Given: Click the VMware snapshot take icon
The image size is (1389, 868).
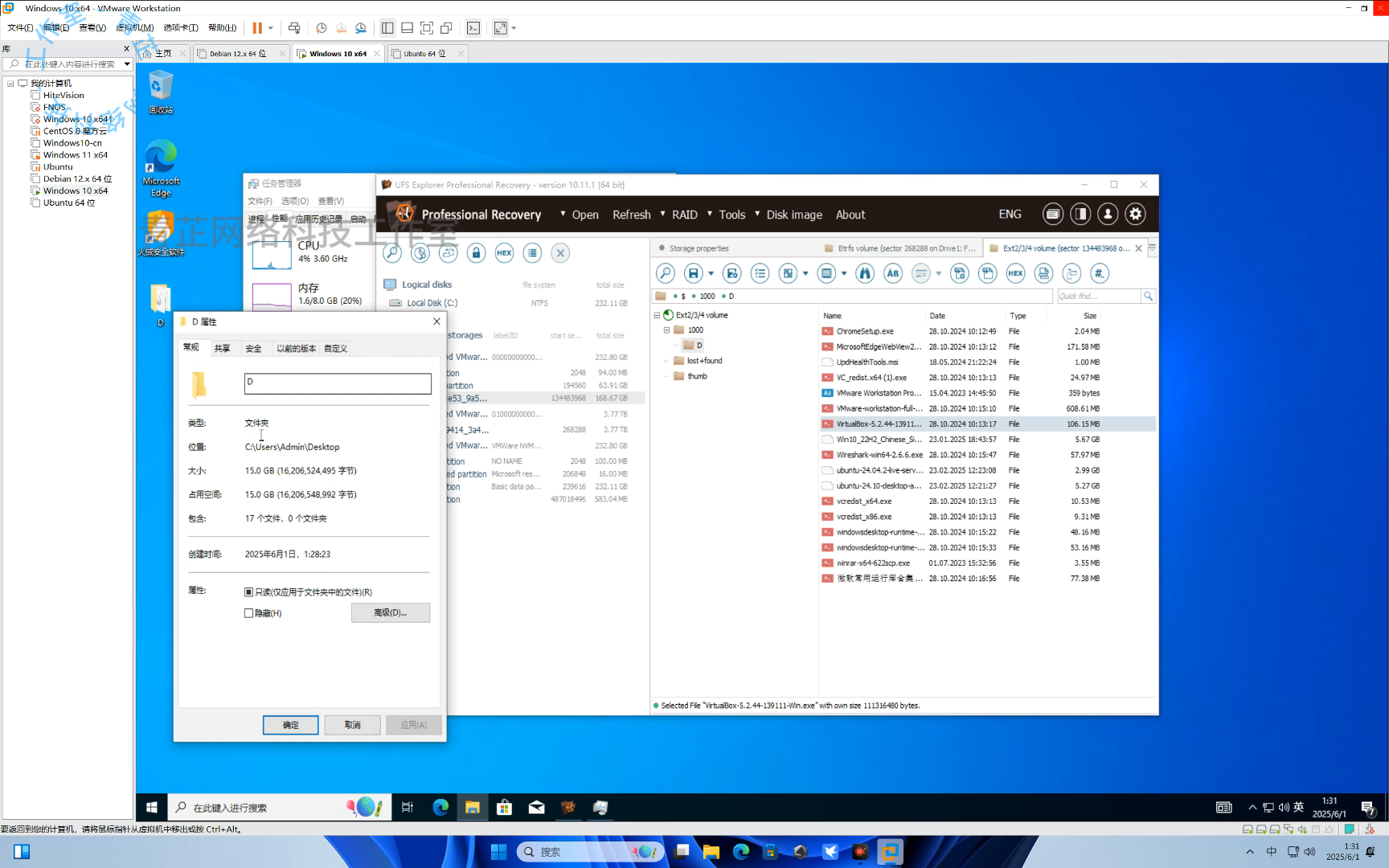Looking at the screenshot, I should tap(321, 28).
